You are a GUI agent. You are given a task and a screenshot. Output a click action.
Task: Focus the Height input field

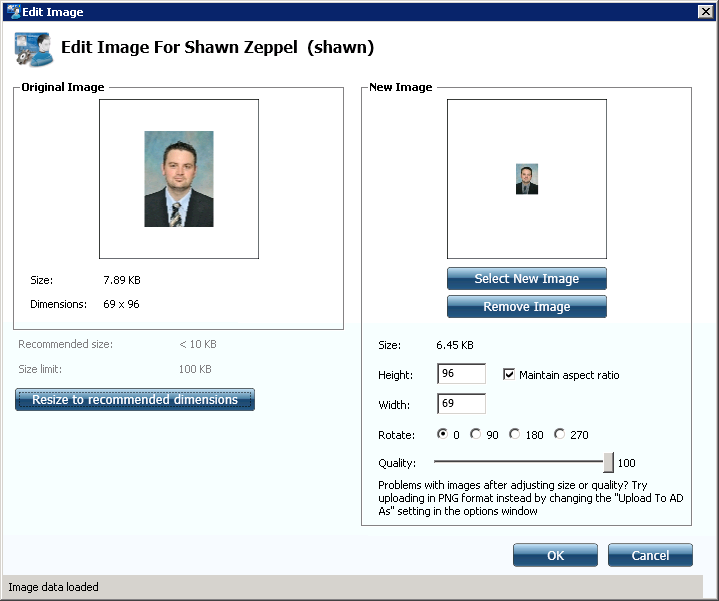pyautogui.click(x=461, y=374)
